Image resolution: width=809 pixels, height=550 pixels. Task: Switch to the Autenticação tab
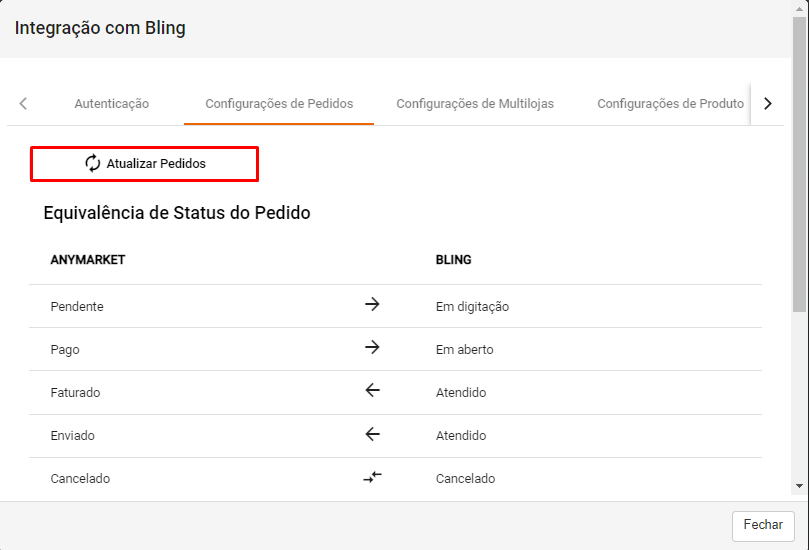(111, 104)
